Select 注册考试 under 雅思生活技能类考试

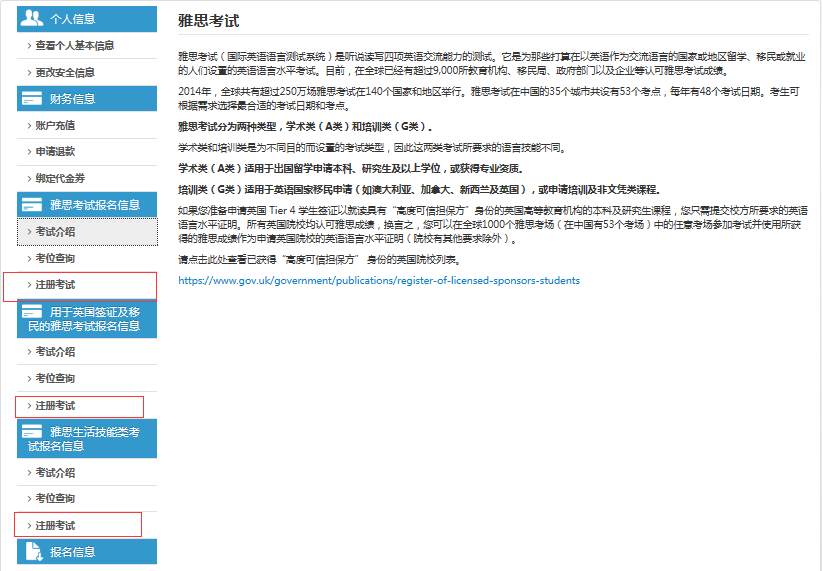tap(87, 525)
